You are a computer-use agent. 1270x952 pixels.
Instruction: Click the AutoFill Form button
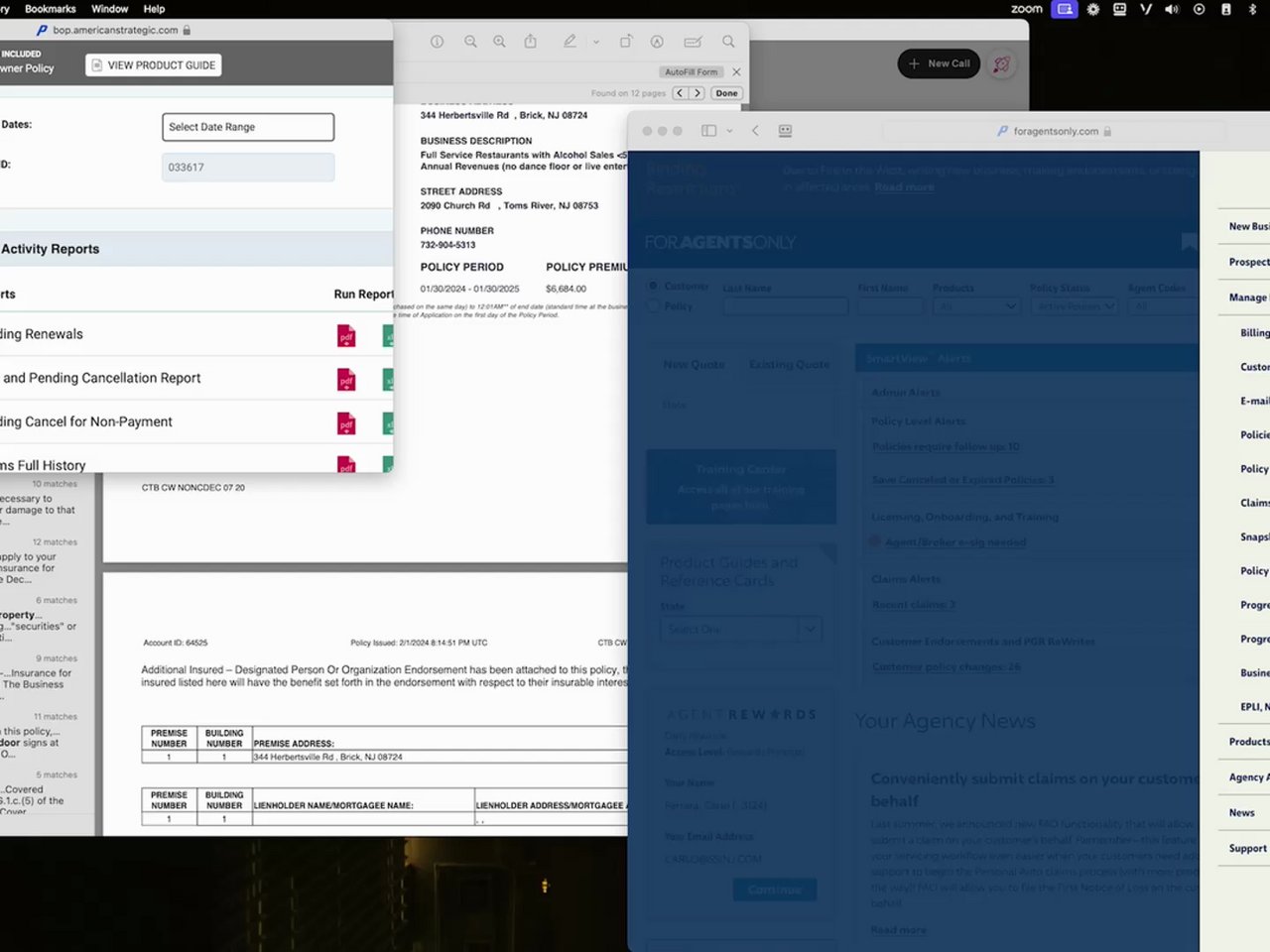[x=691, y=72]
